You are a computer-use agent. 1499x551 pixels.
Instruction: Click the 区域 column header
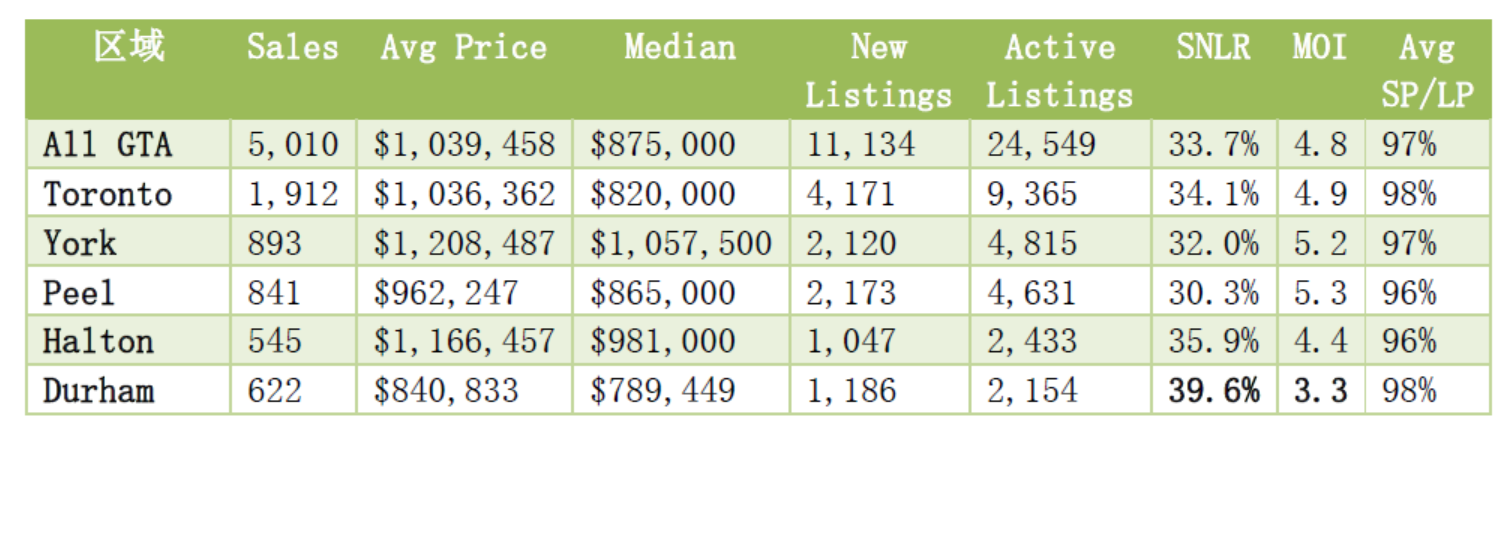tap(129, 47)
